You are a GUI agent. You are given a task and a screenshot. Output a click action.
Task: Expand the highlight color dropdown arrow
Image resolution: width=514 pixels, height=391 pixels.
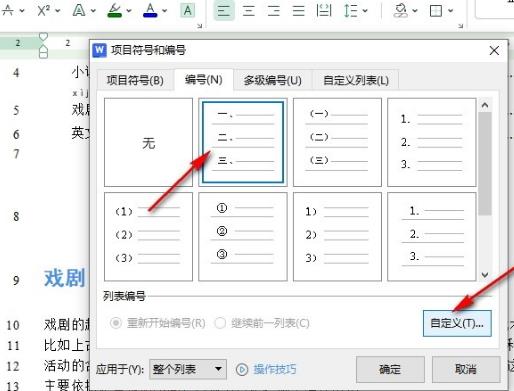tap(129, 11)
